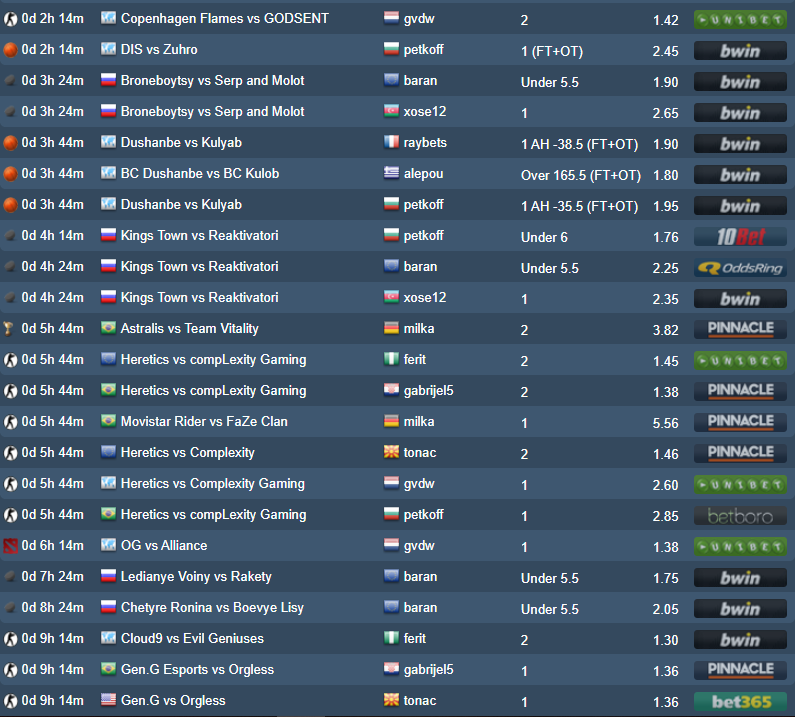Click the basketball icon beside DIS vs Zuhro

(x=10, y=50)
